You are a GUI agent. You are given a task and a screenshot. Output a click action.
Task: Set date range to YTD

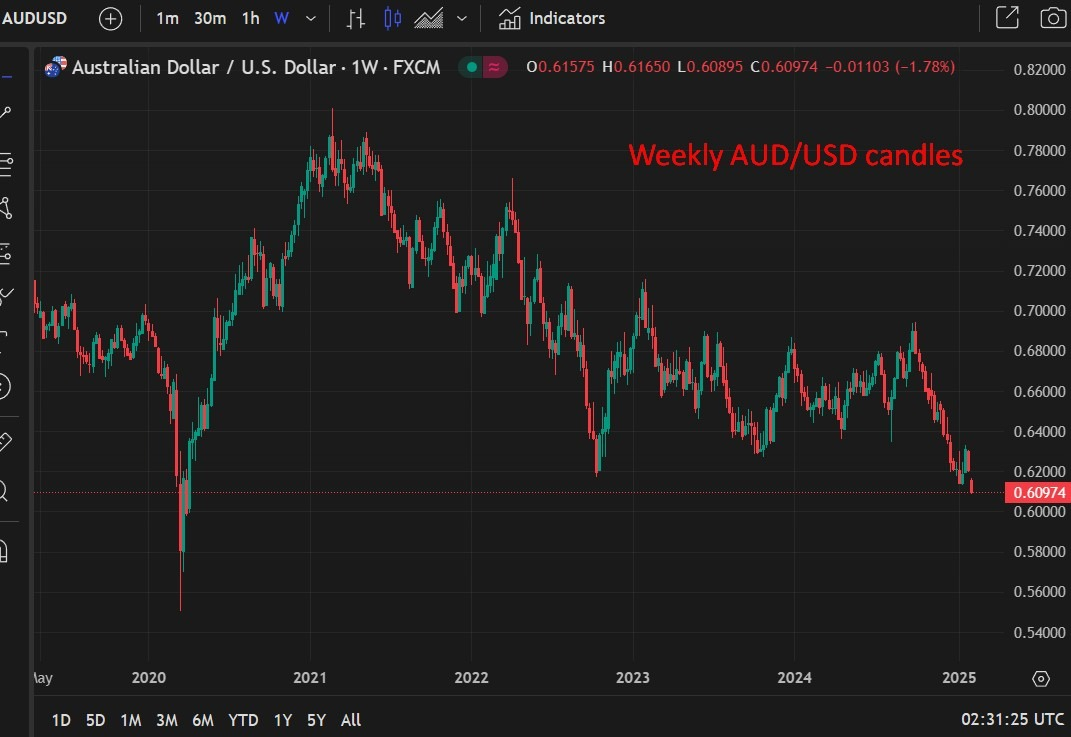pos(243,720)
